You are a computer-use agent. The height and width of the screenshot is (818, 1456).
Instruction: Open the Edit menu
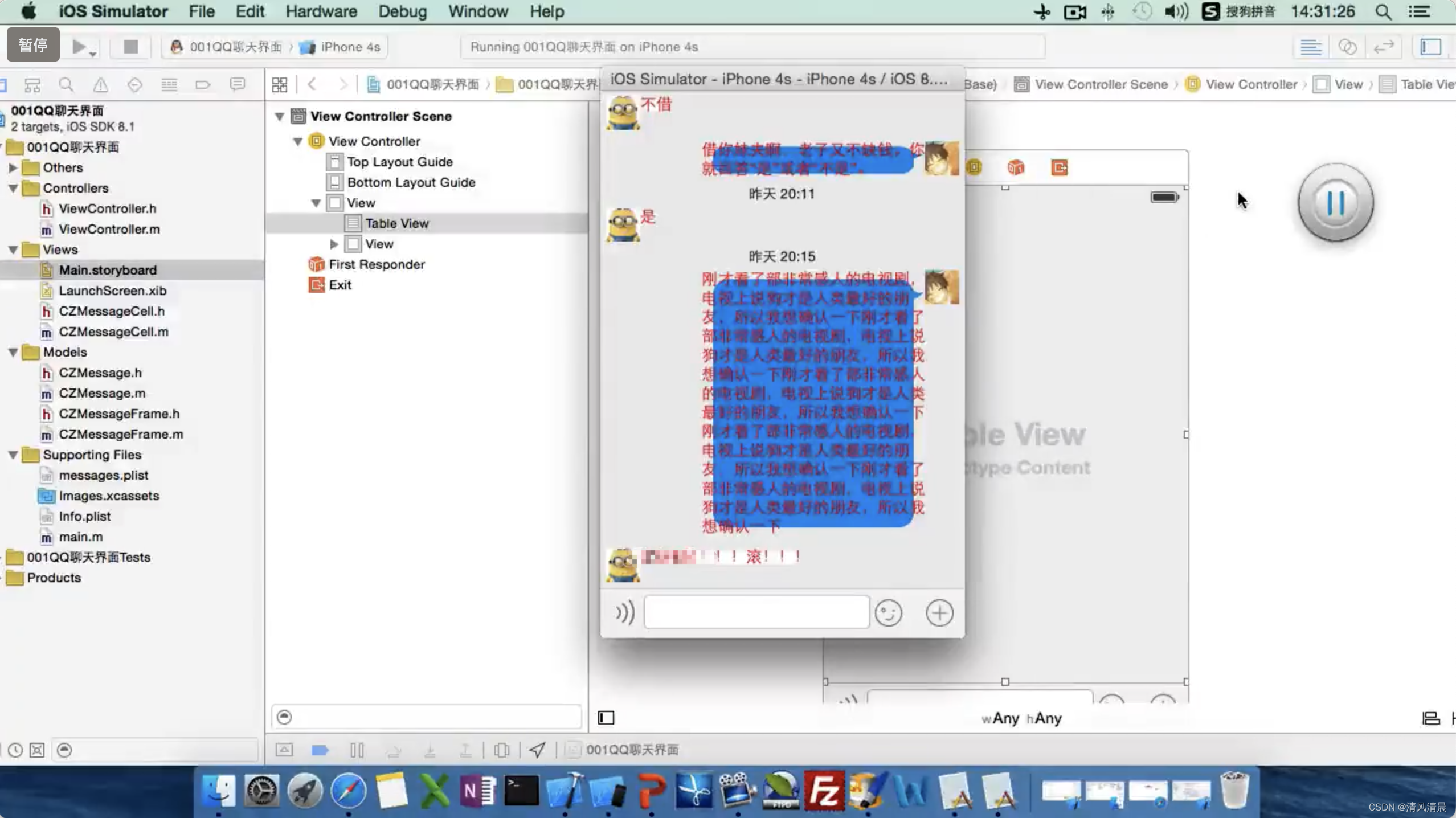[250, 11]
